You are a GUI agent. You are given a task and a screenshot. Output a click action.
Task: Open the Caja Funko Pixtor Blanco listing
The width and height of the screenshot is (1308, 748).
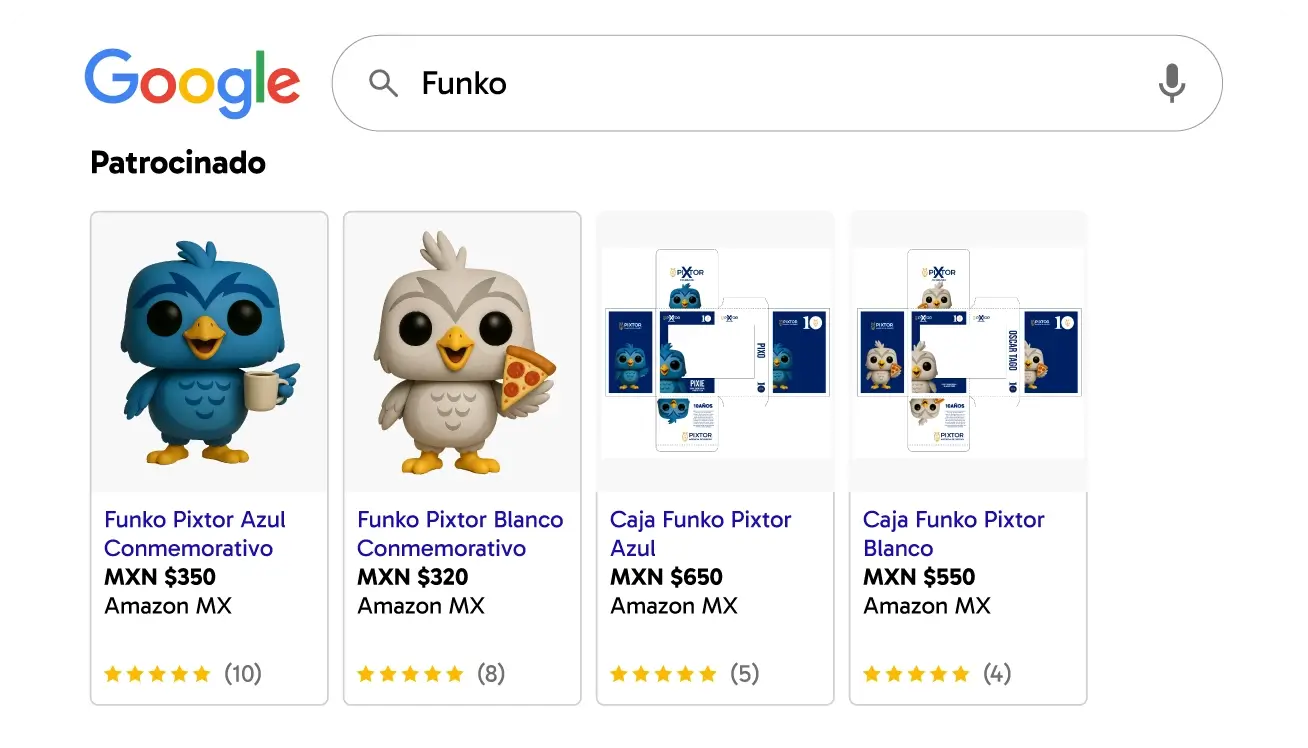(x=953, y=534)
